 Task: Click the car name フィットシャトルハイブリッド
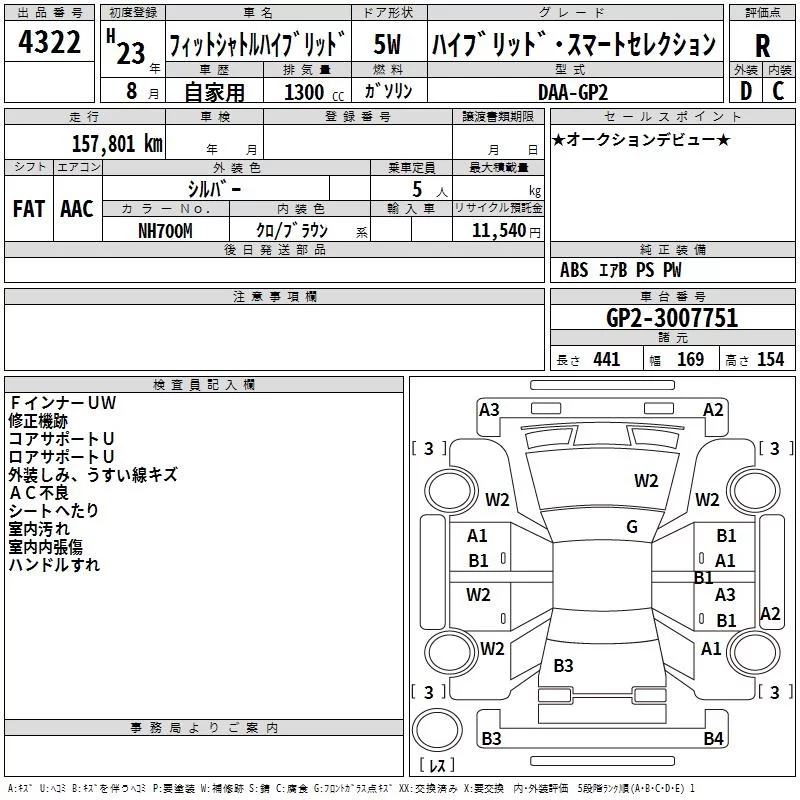click(257, 43)
